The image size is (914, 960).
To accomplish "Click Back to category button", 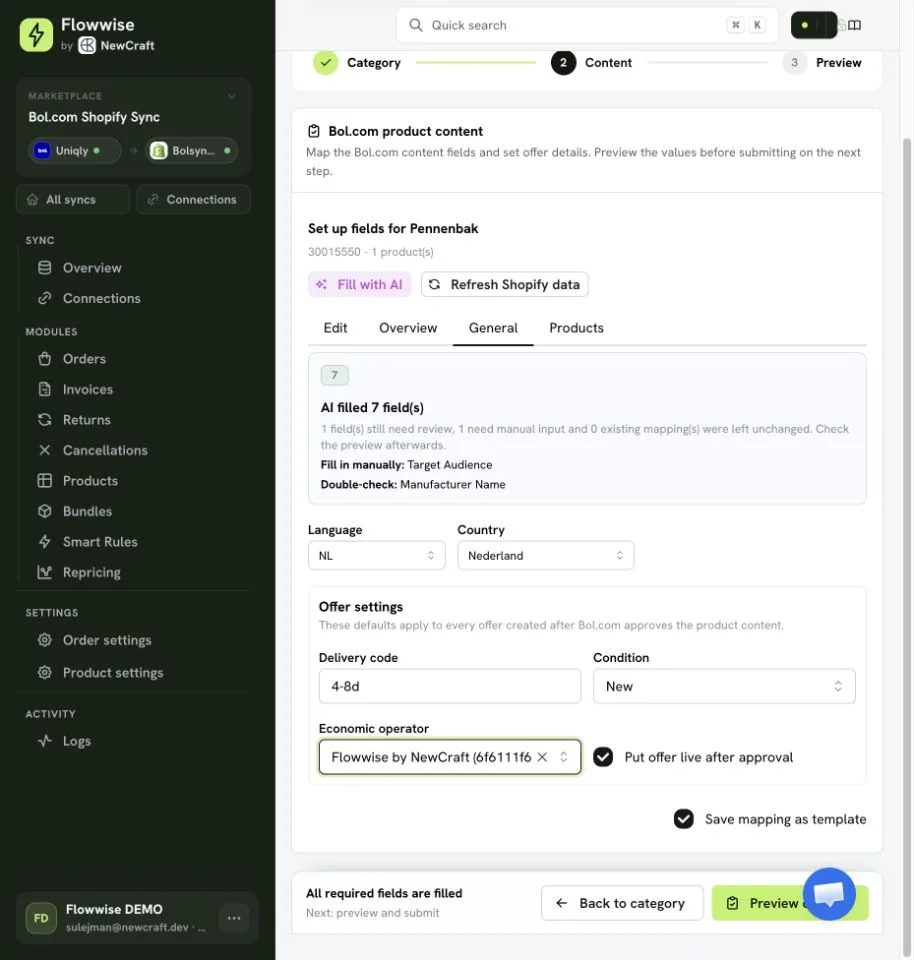I will pos(622,903).
